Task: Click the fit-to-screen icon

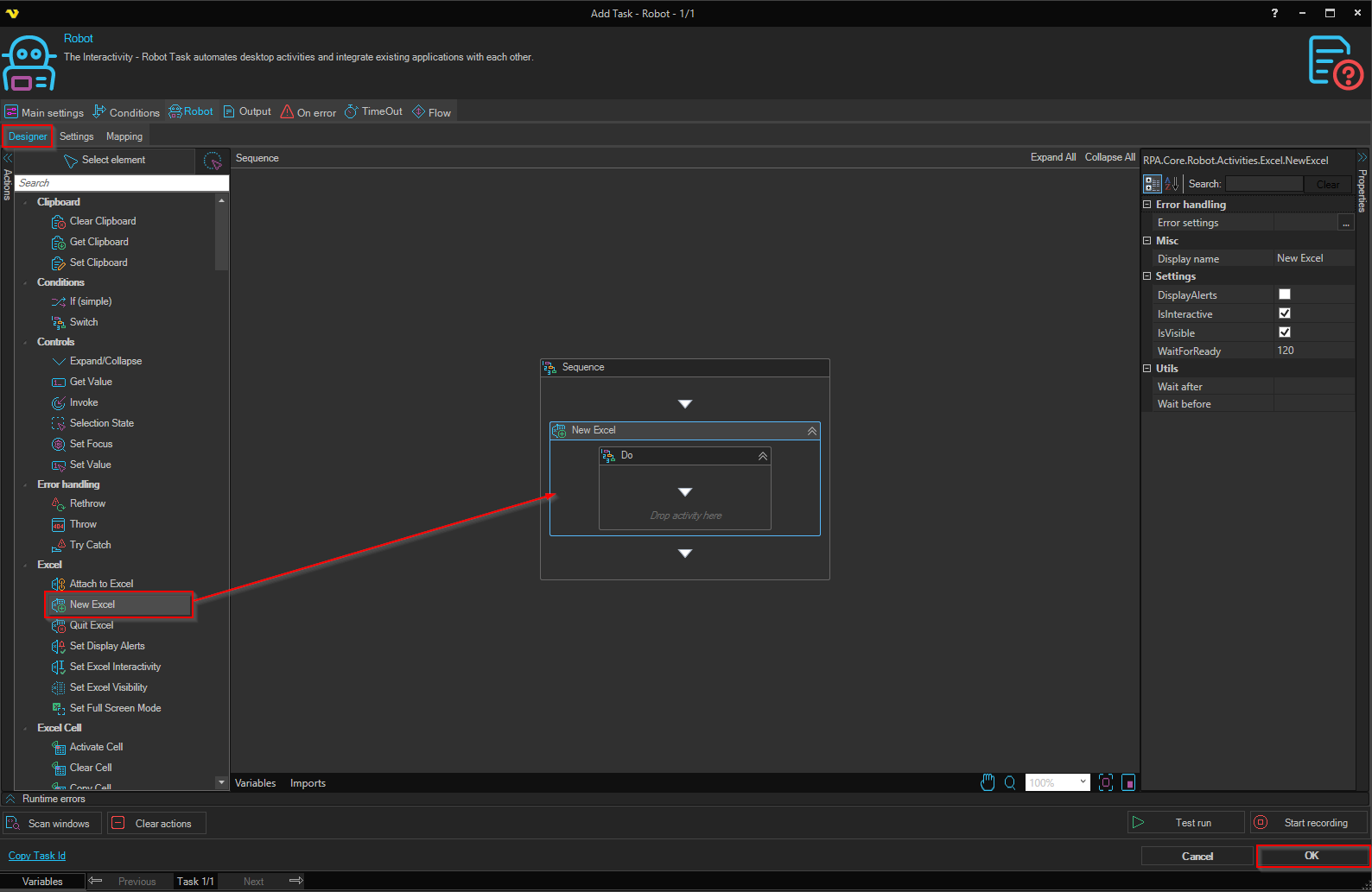Action: pyautogui.click(x=1105, y=782)
